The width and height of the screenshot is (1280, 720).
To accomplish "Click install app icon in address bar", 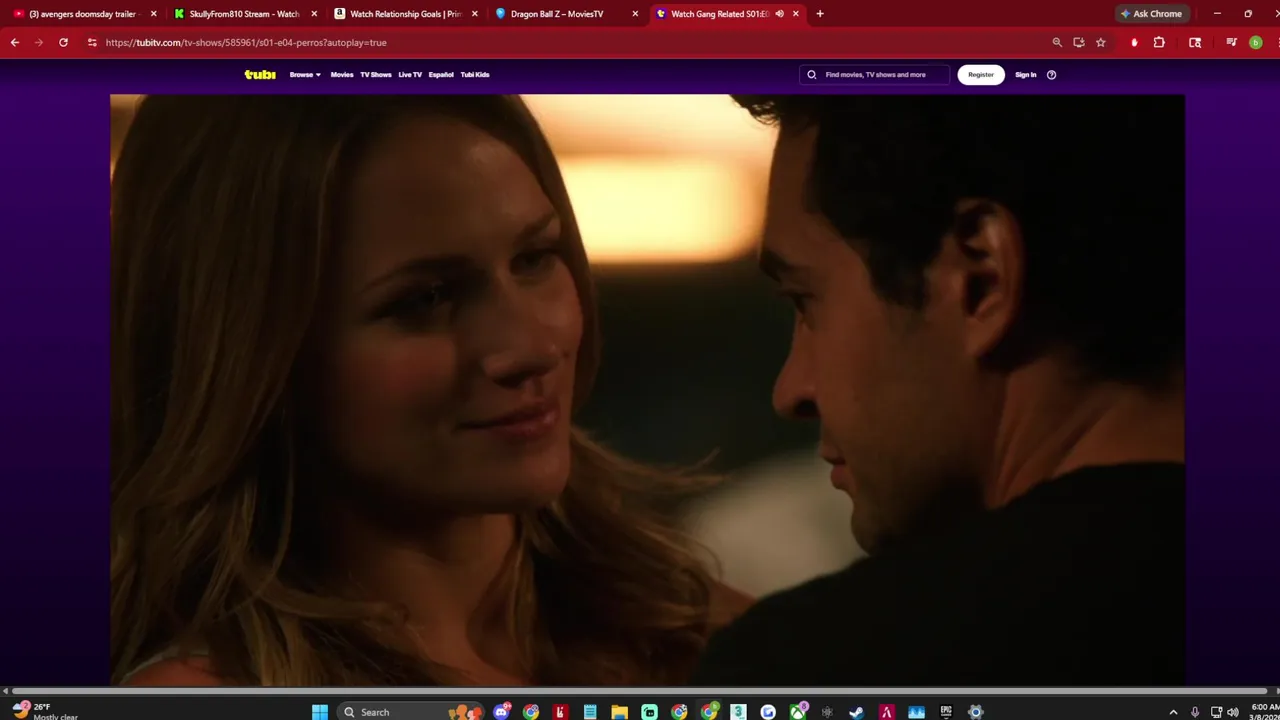I will click(x=1079, y=42).
